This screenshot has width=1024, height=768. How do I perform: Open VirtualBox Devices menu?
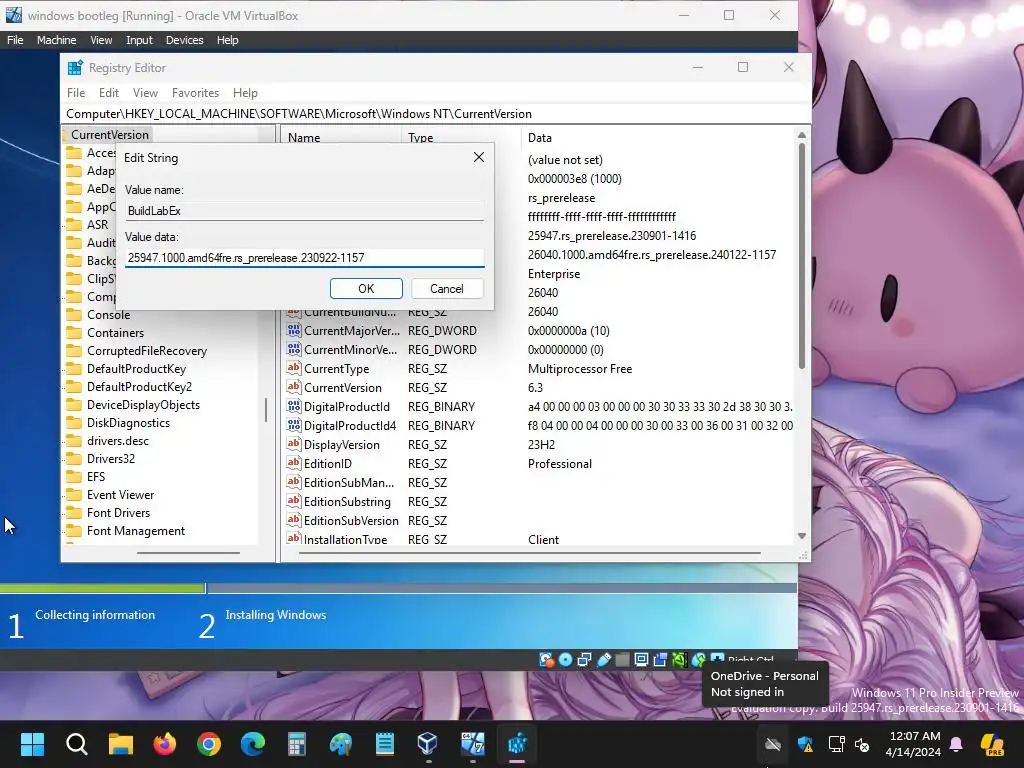pos(184,40)
